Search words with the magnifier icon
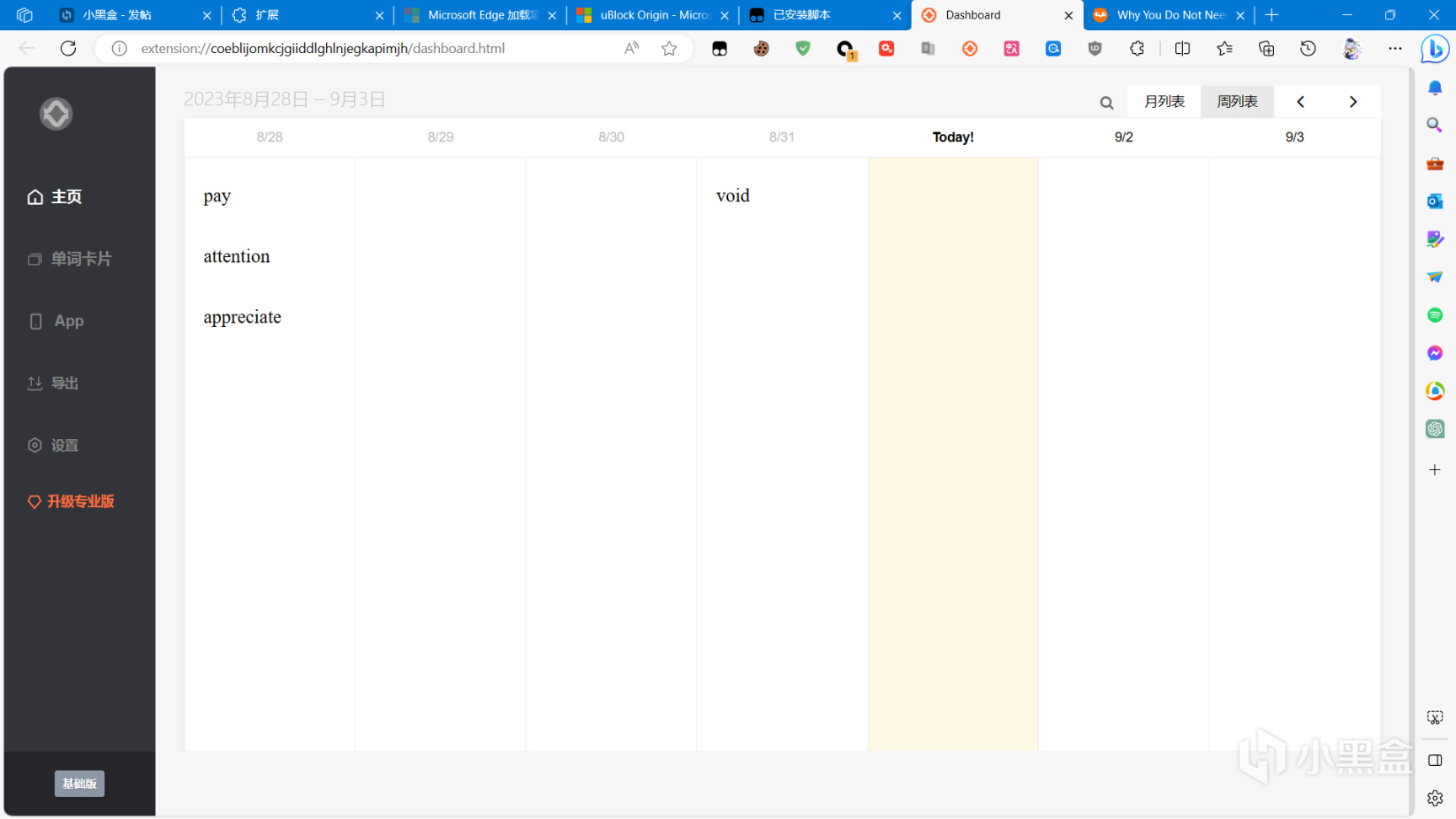This screenshot has width=1456, height=819. click(1106, 103)
